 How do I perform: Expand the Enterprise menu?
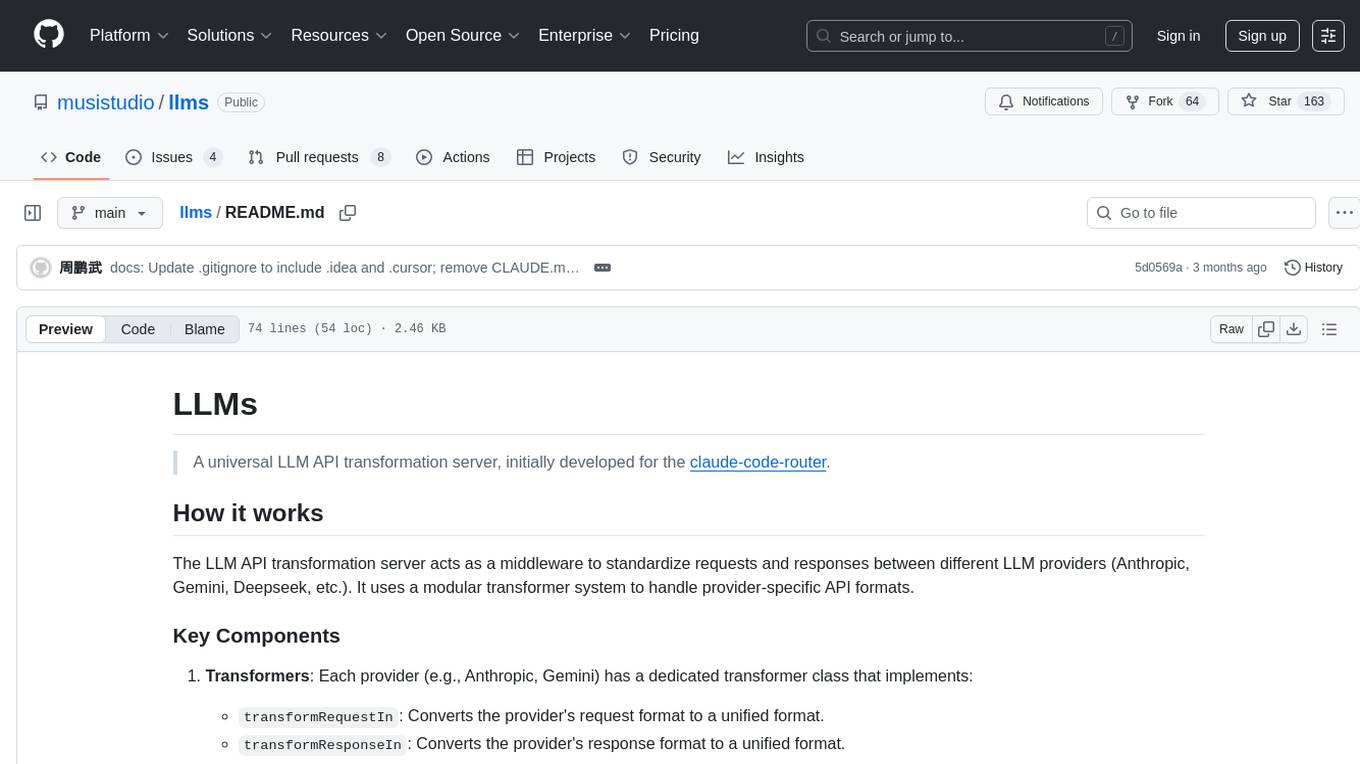point(584,35)
